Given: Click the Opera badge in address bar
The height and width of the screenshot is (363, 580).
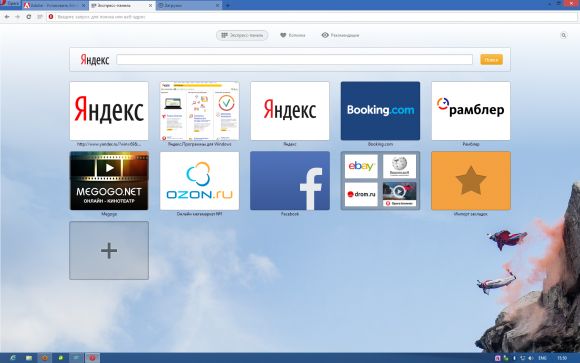Looking at the screenshot, I should (51, 17).
